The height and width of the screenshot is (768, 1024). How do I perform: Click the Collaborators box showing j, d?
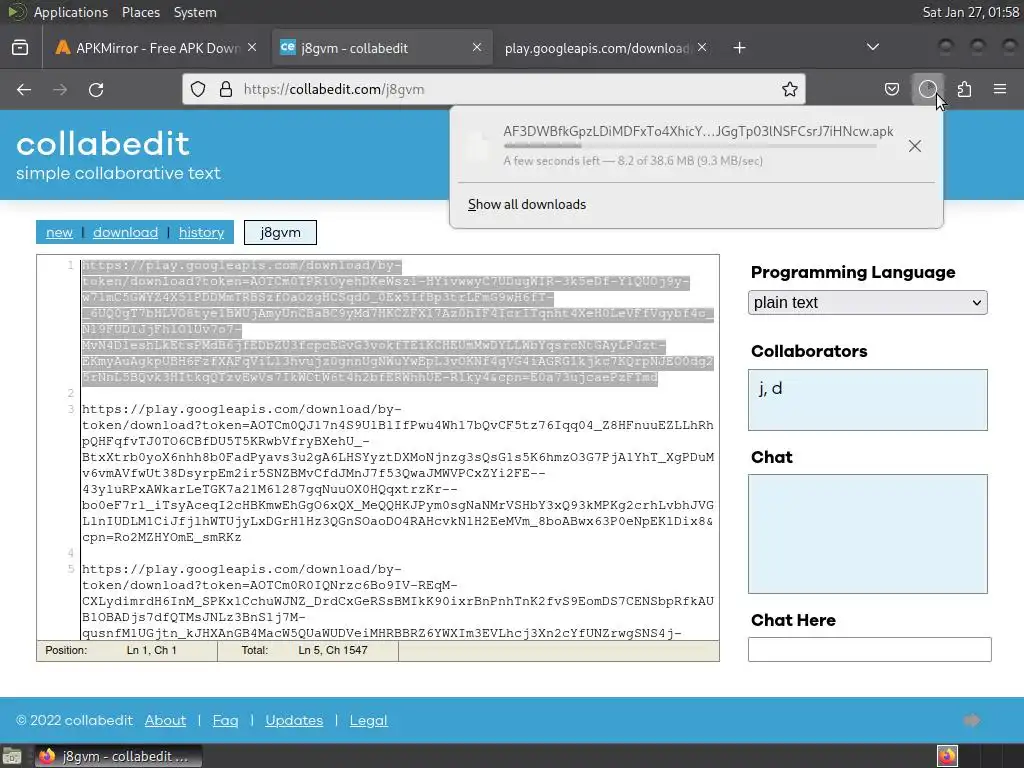coord(867,400)
